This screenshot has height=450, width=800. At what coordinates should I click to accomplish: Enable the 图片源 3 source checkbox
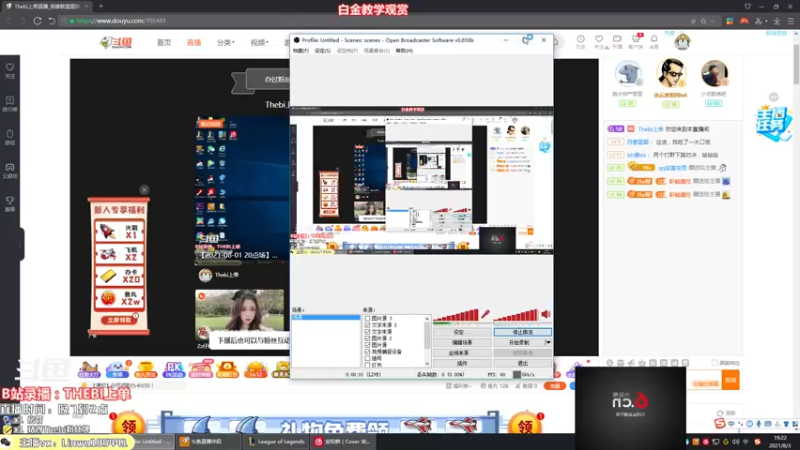[x=367, y=318]
